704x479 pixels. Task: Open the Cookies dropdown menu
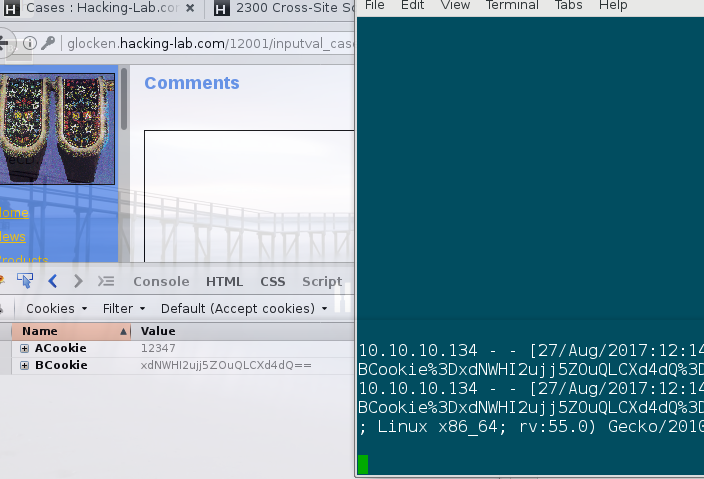[x=57, y=308]
